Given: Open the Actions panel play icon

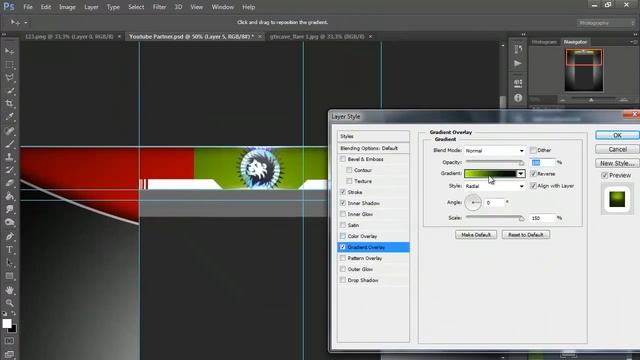Looking at the screenshot, I should [x=518, y=63].
